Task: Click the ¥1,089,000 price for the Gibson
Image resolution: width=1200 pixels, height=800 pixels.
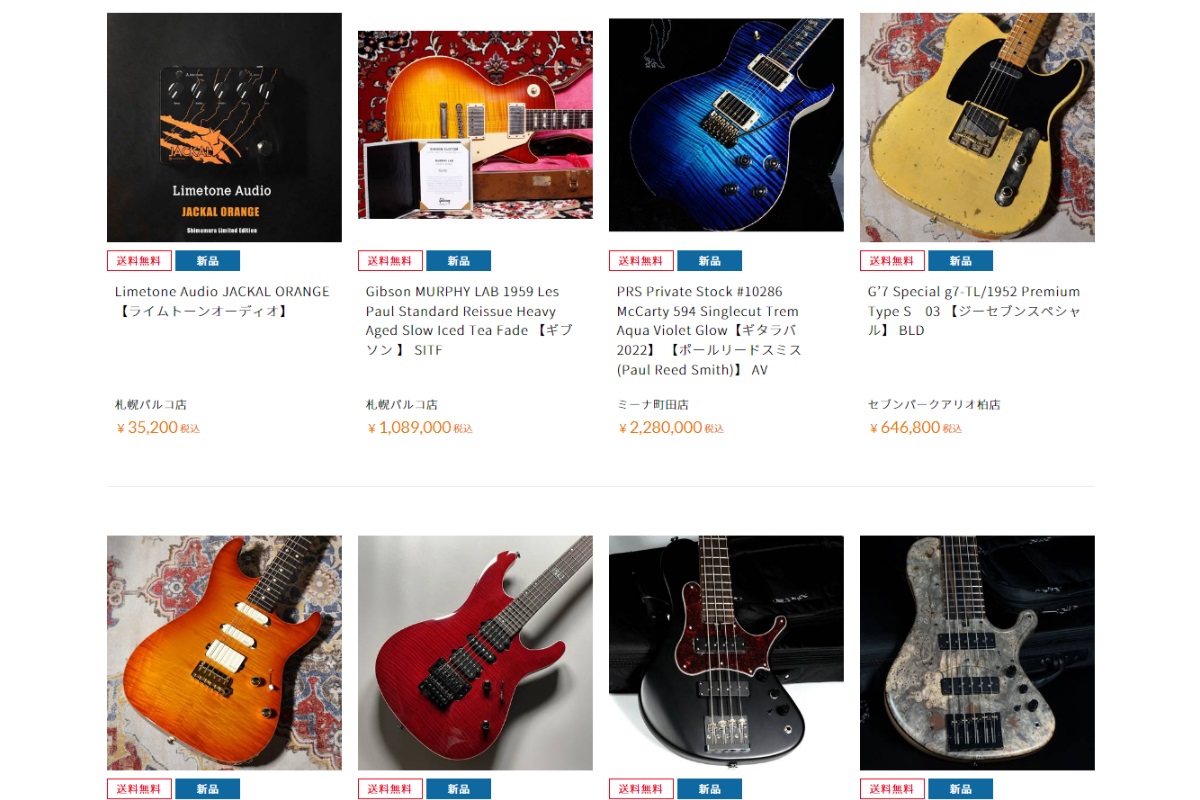Action: [419, 428]
